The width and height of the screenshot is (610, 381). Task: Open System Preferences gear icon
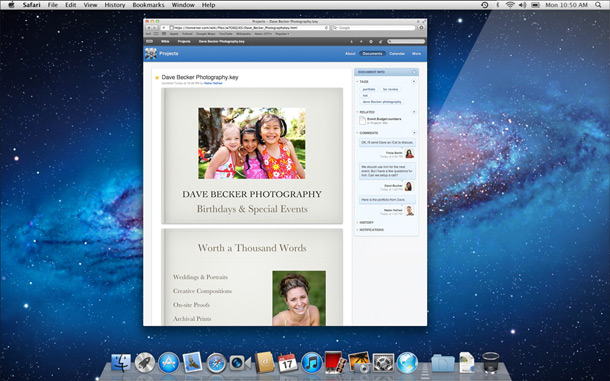coord(383,363)
